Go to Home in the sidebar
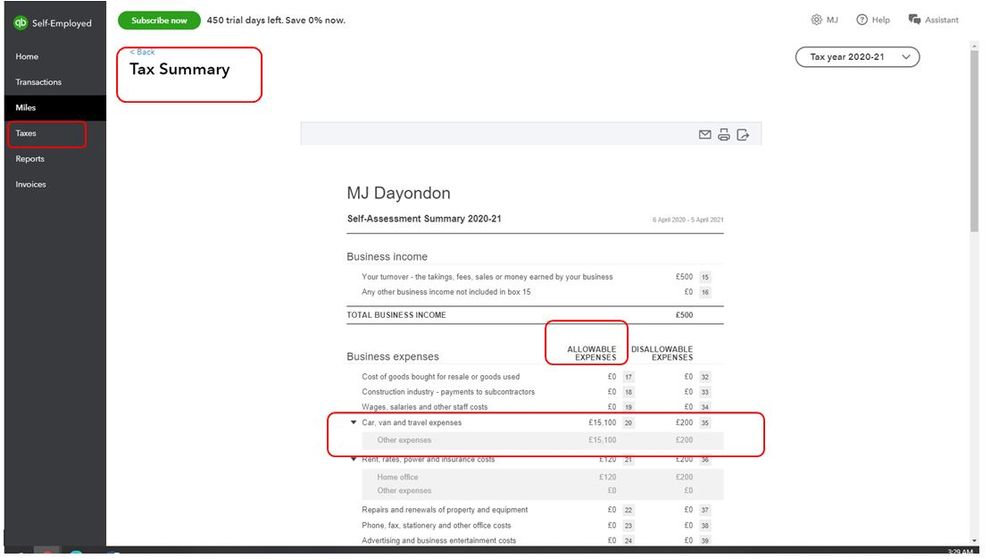The height and width of the screenshot is (559, 999). point(27,57)
